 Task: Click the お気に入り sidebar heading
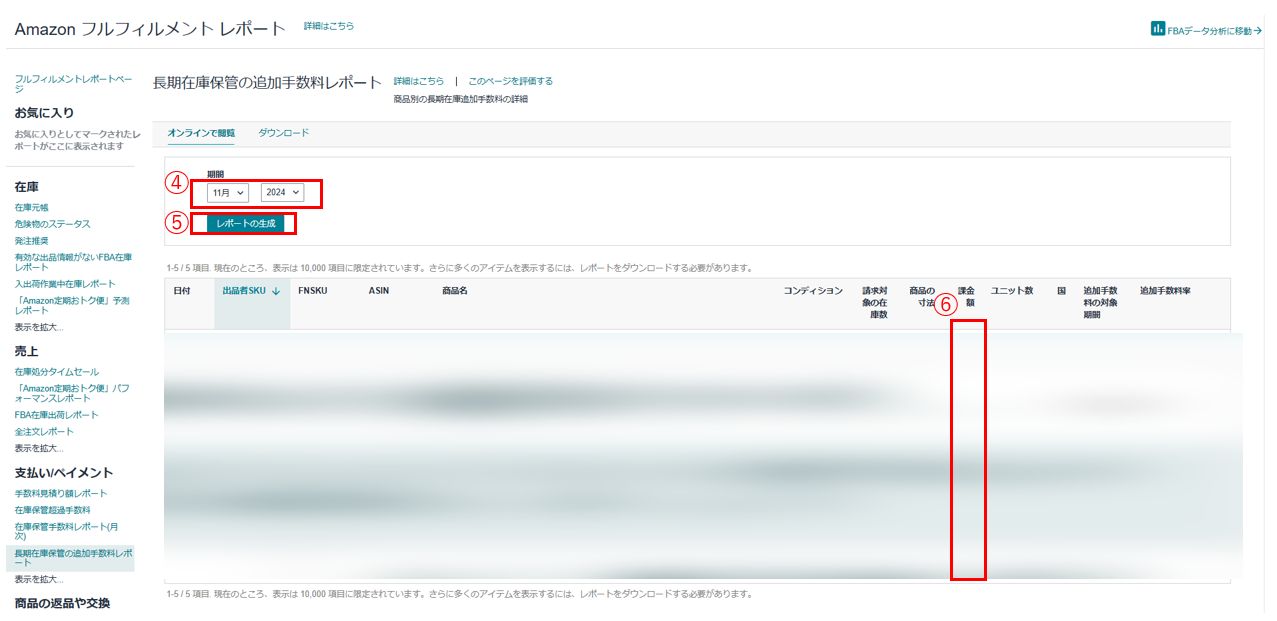point(44,113)
